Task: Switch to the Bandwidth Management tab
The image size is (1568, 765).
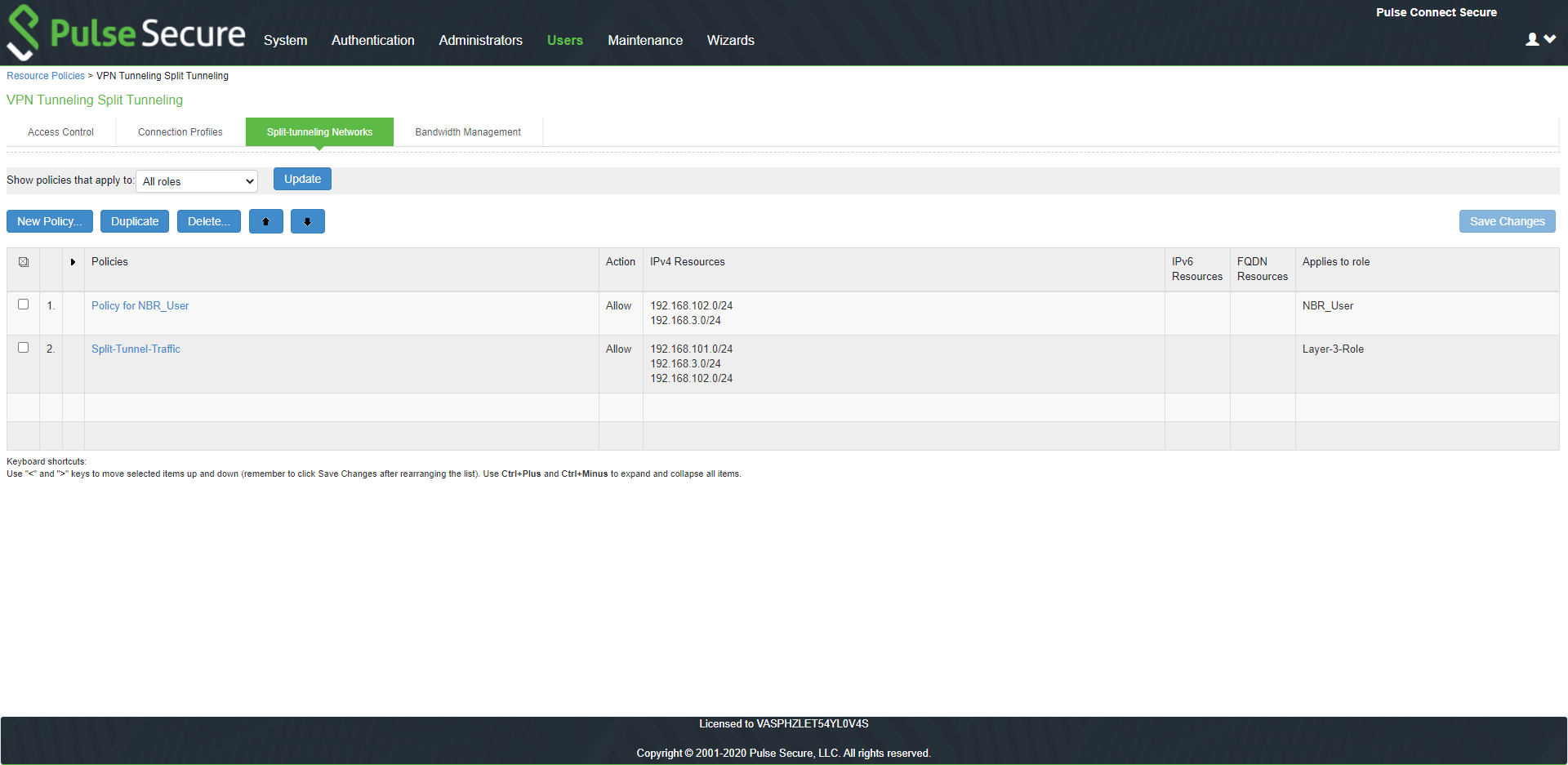Action: click(468, 132)
